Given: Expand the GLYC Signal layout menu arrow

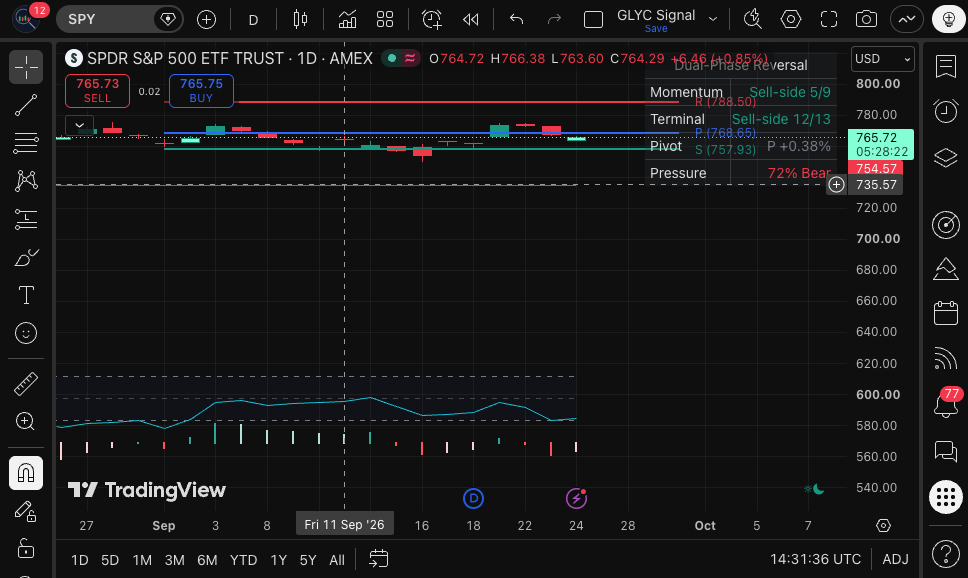Looking at the screenshot, I should (713, 20).
